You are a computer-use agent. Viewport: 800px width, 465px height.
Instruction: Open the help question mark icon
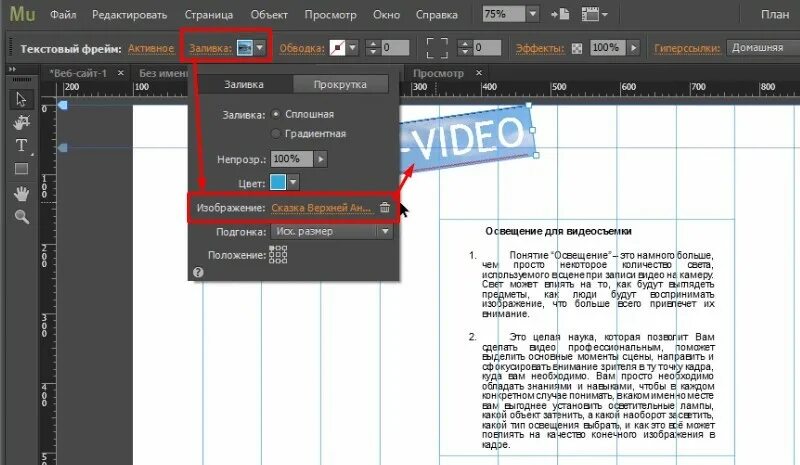pyautogui.click(x=198, y=272)
